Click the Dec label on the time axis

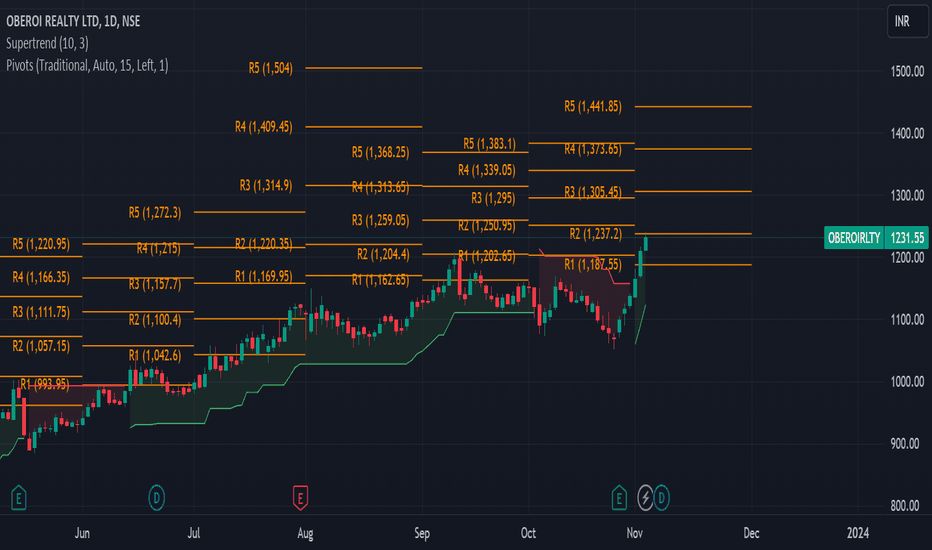pos(751,533)
